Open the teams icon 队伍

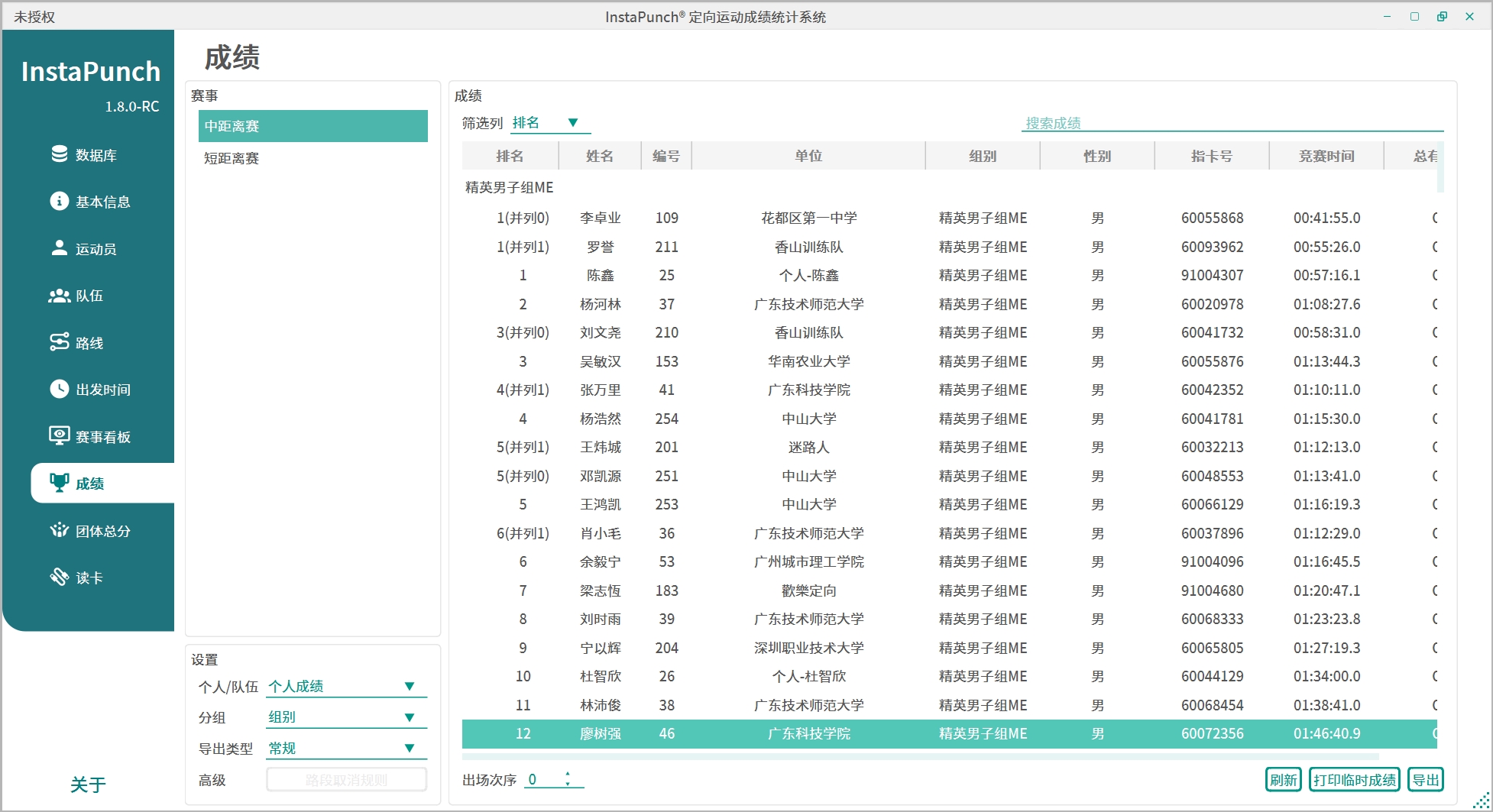click(60, 296)
